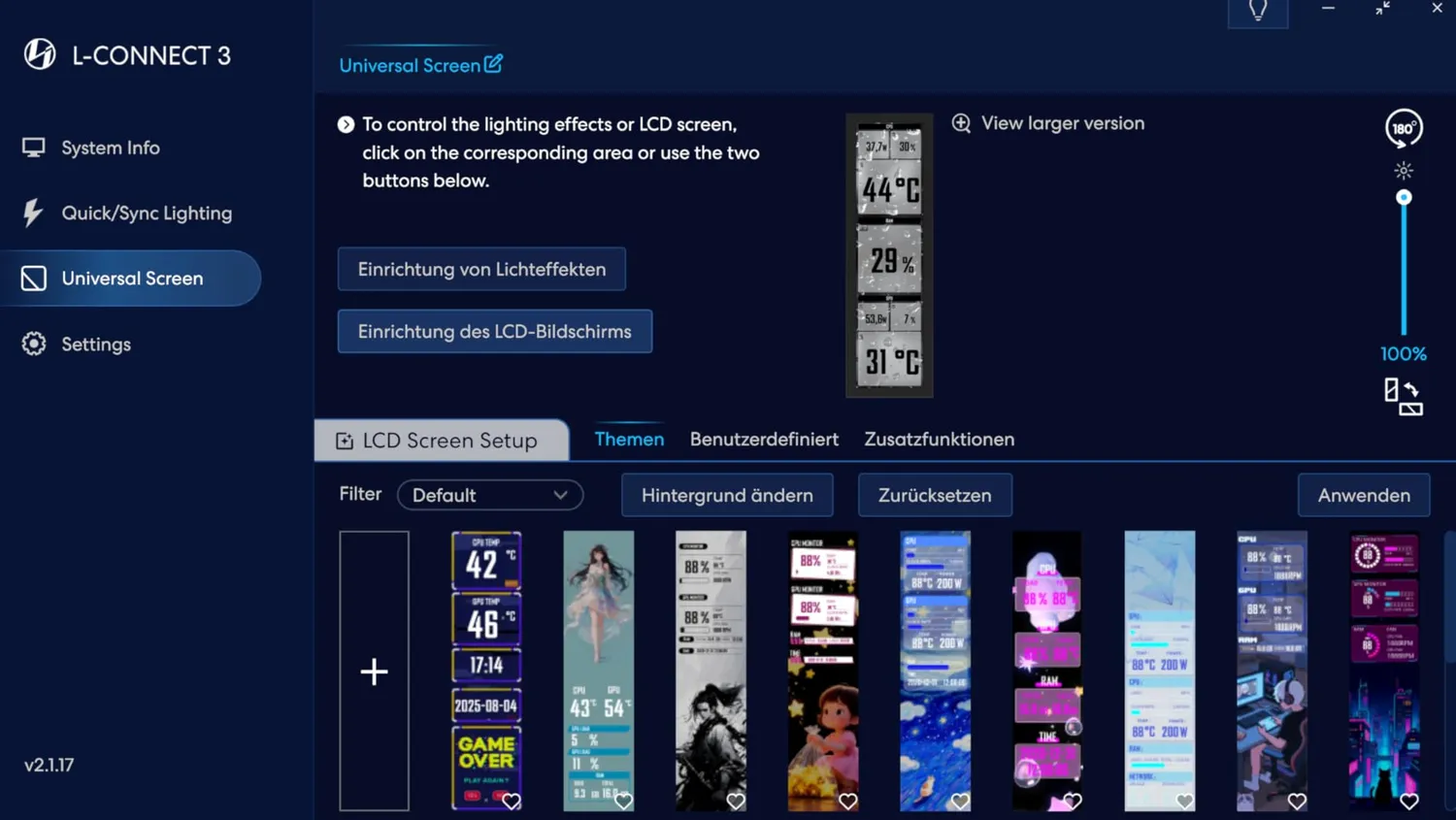Click the Zurücksetzen button
Screen dimensions: 1456x820
point(935,495)
